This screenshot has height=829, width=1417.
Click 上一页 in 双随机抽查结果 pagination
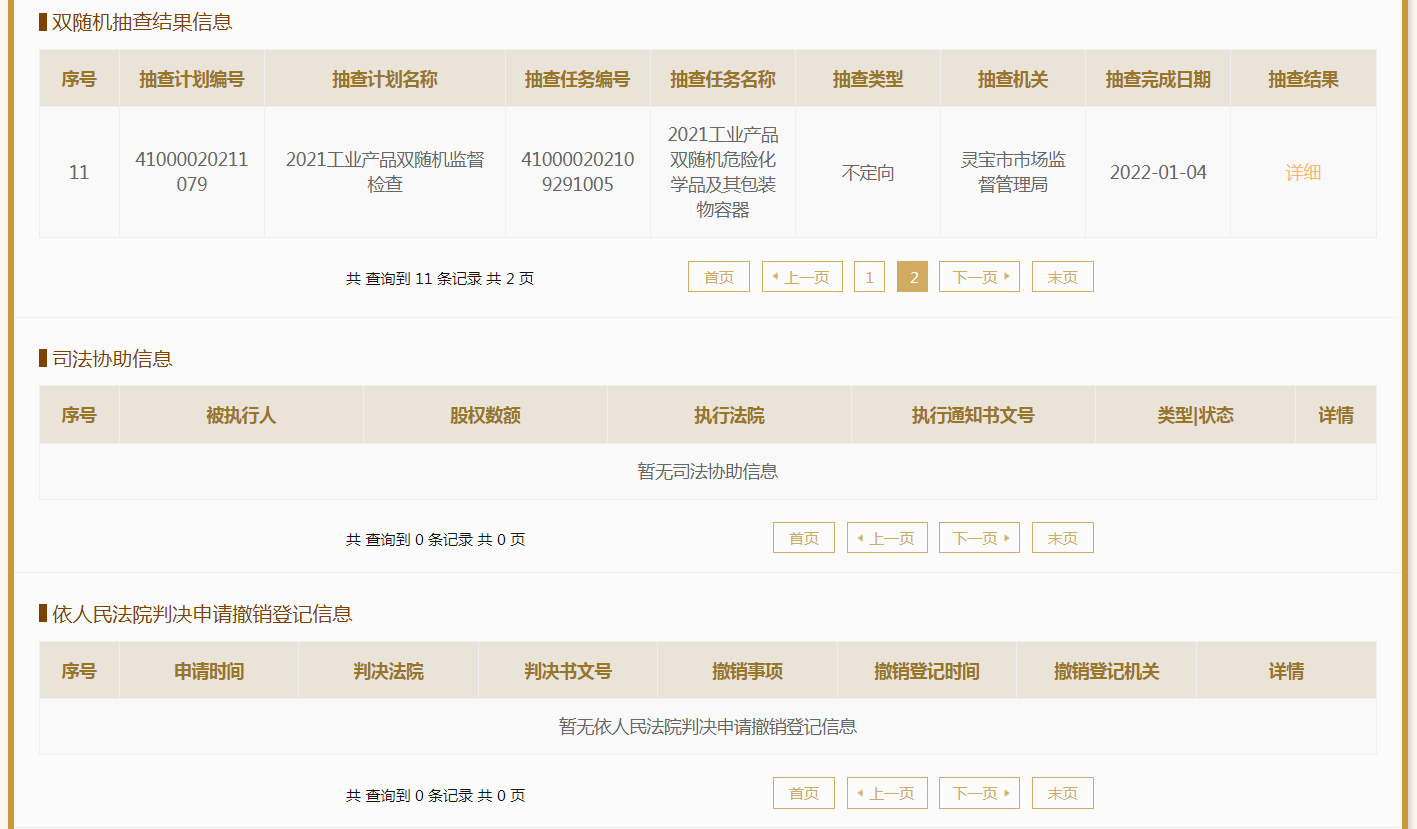pos(802,277)
